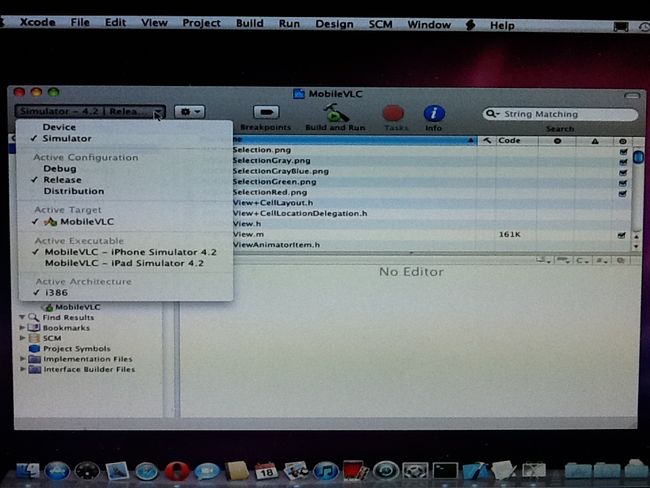Screen dimensions: 650x488
Task: Toggle target checkbox for SelectionGreen.png
Action: click(x=623, y=183)
